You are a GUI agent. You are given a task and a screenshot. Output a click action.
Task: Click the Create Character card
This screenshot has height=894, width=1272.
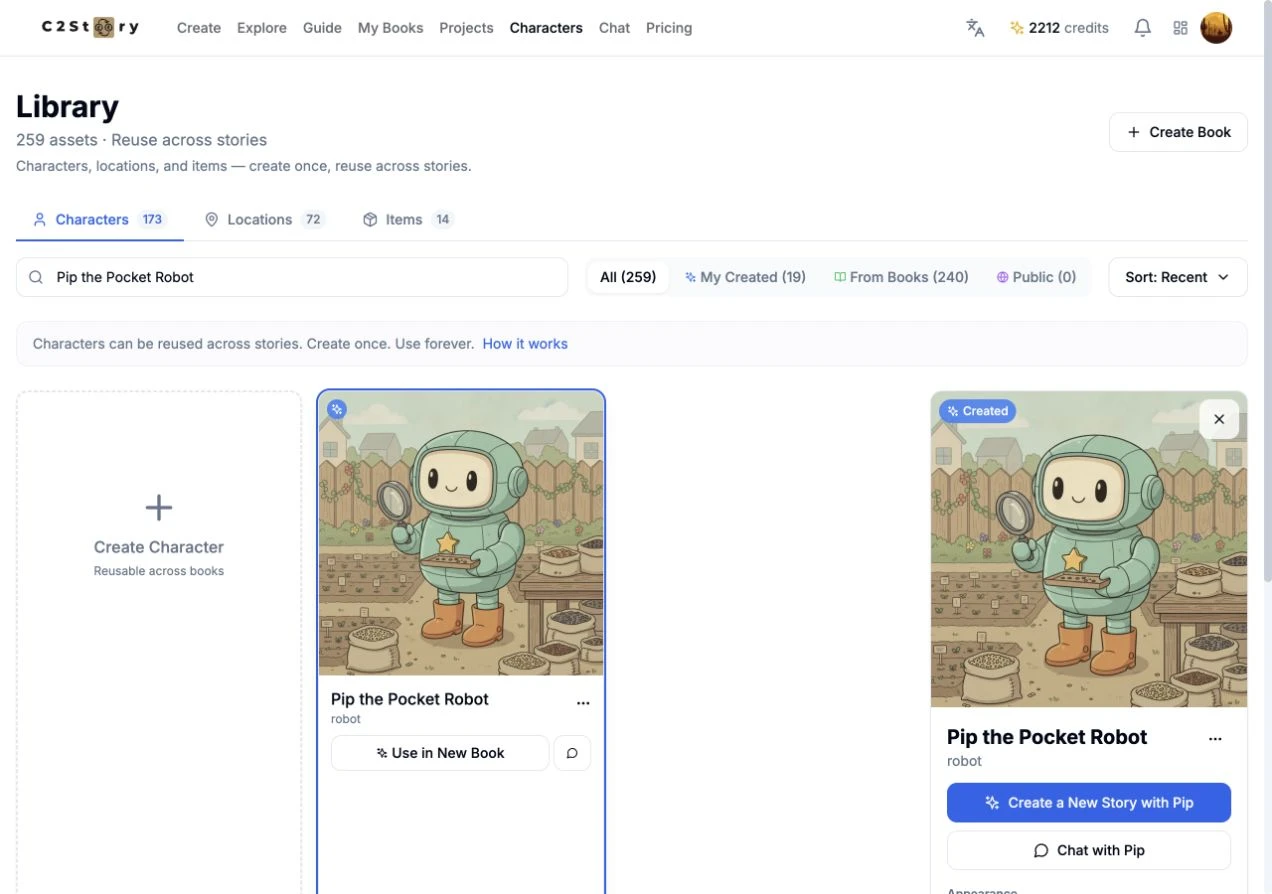pos(159,640)
